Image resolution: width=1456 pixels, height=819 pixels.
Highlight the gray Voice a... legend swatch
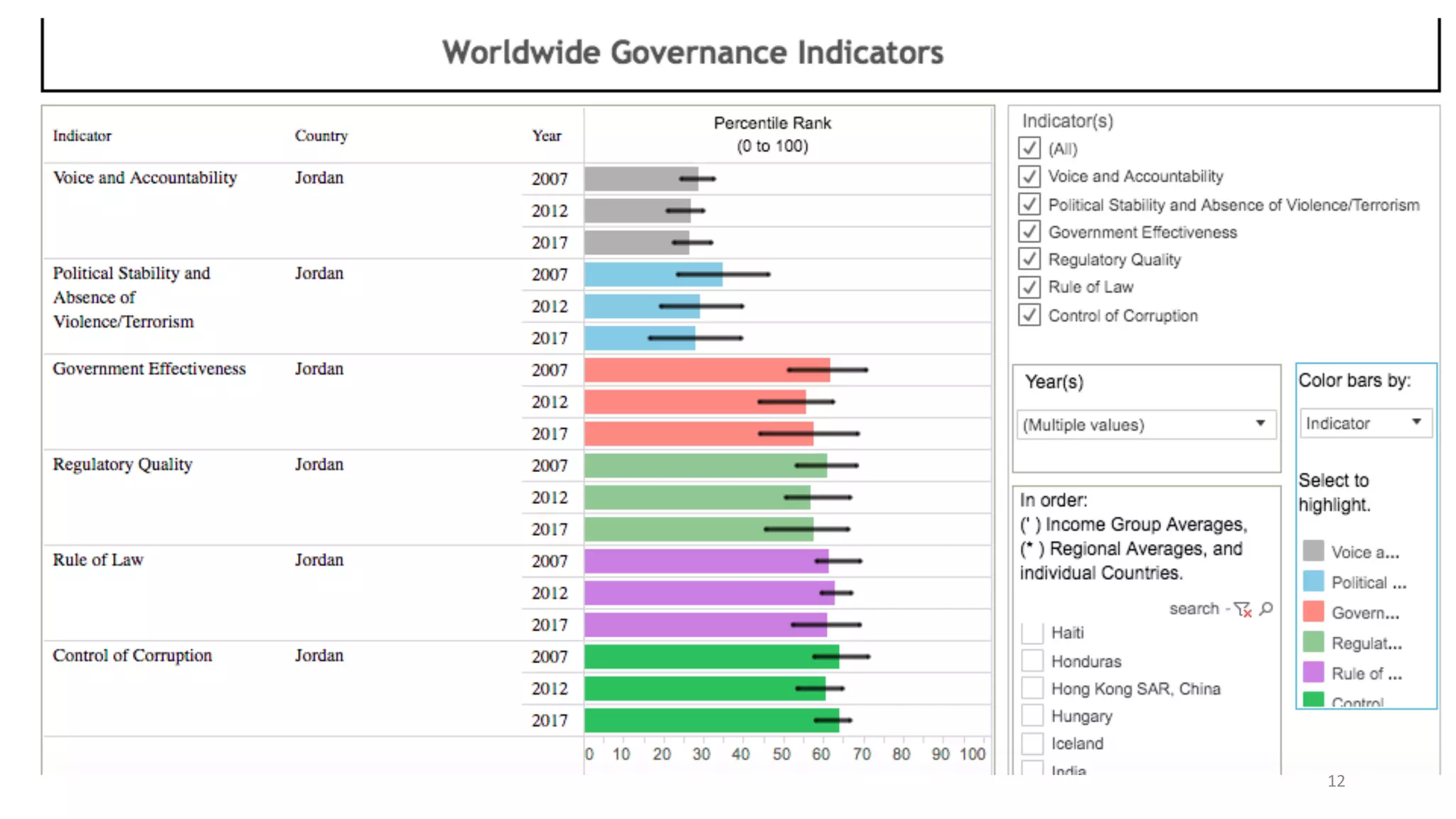(1313, 551)
